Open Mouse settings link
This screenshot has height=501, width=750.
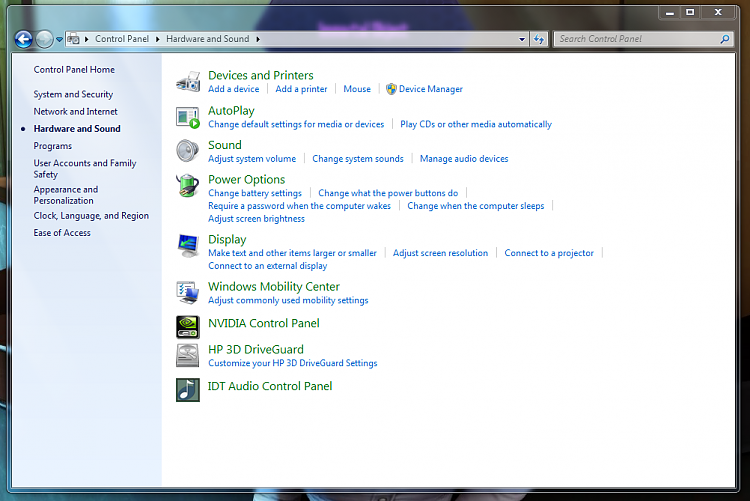pos(357,89)
